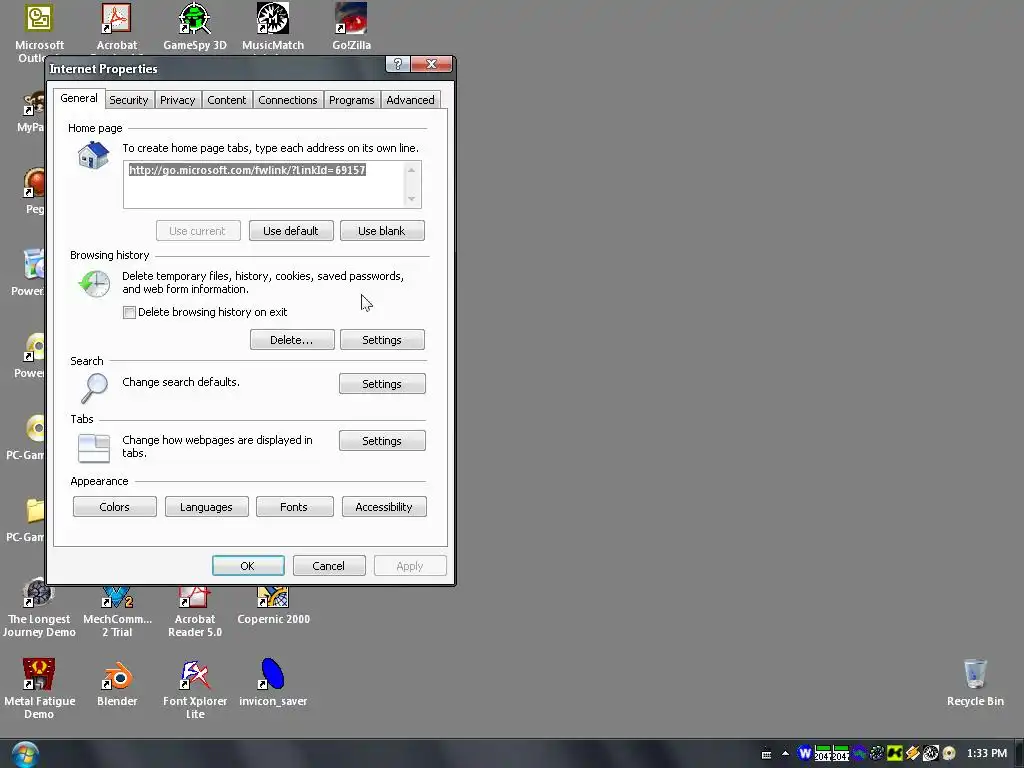Open the Acrobat desktop icon in the top row

pos(116,27)
